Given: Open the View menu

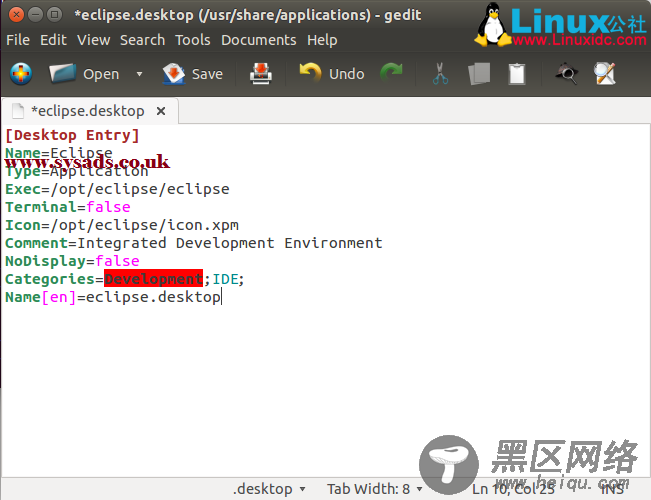Looking at the screenshot, I should pos(93,40).
